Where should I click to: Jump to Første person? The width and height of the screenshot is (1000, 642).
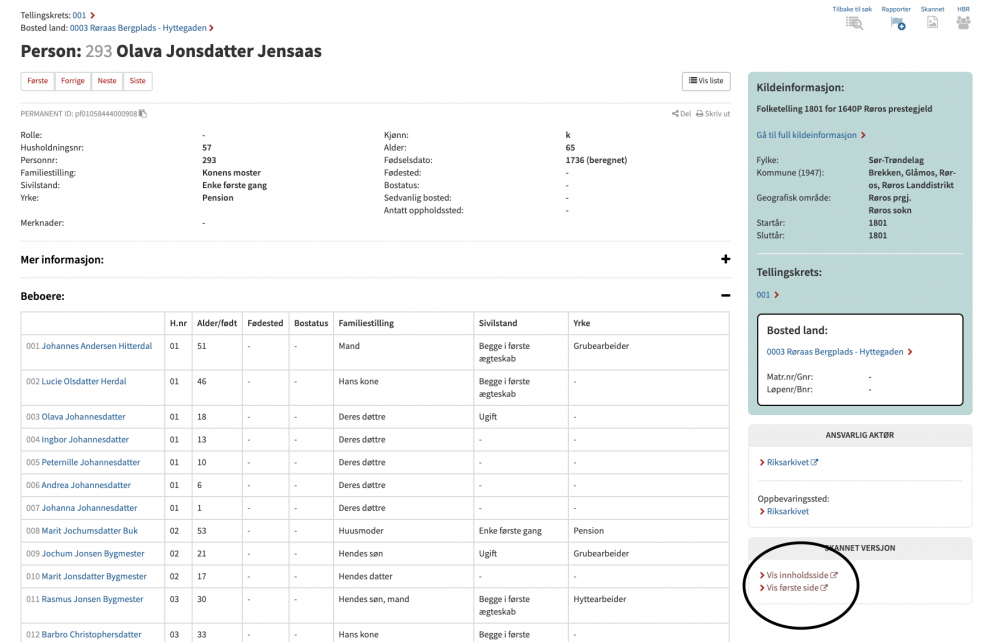tap(38, 81)
